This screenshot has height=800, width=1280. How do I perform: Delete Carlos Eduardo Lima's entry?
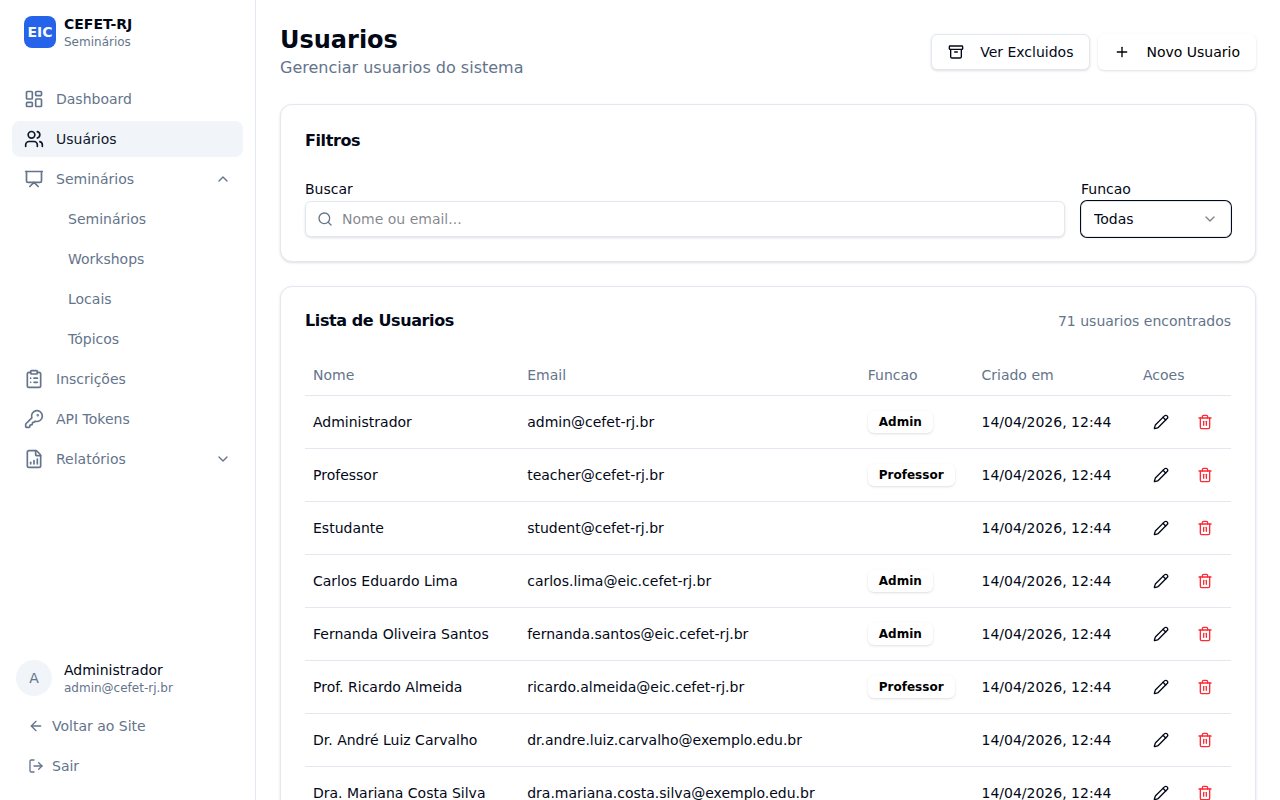(x=1205, y=581)
